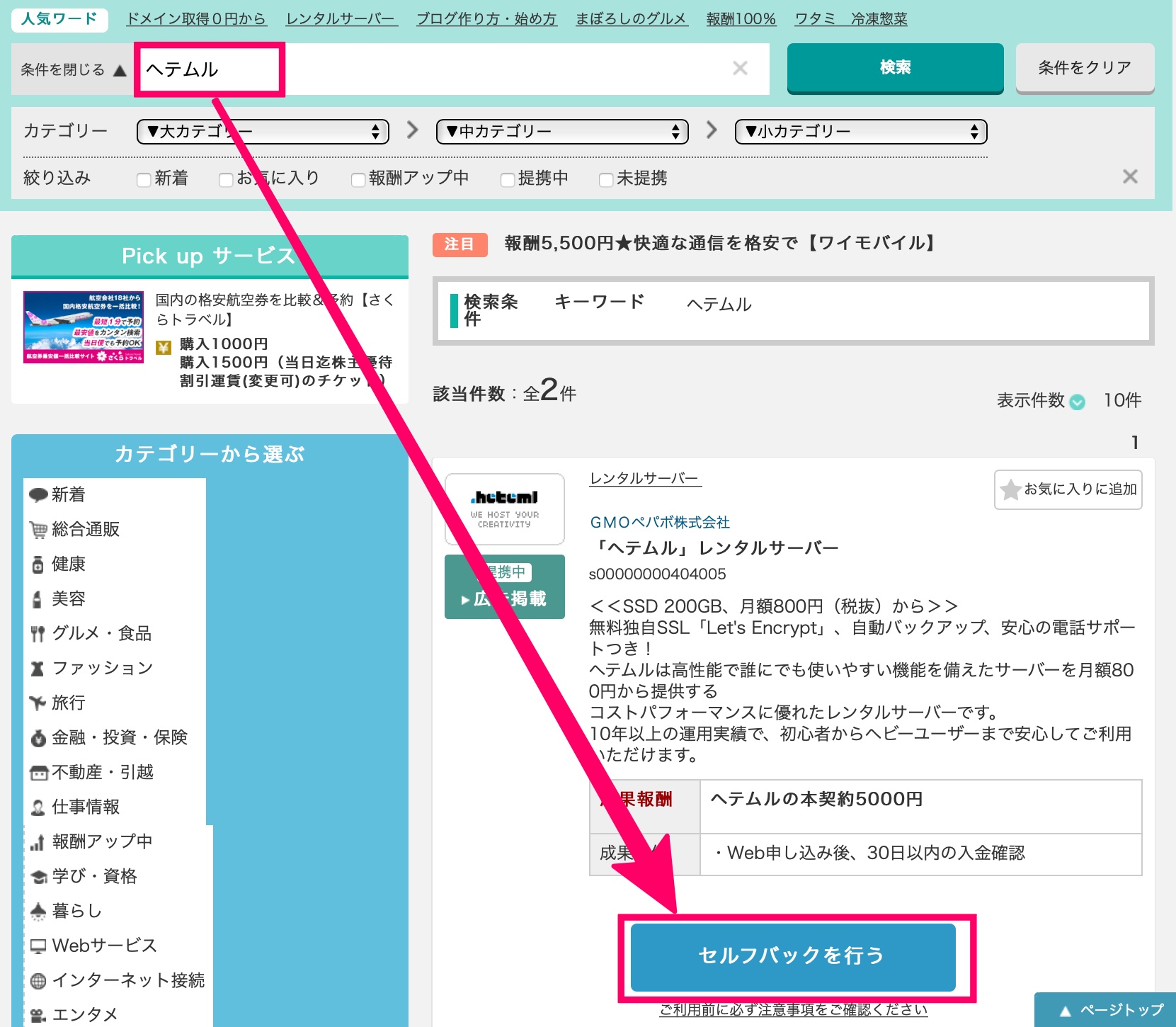Click the 金融・投資・保険 money bag icon
The height and width of the screenshot is (1027, 1176).
[x=38, y=738]
